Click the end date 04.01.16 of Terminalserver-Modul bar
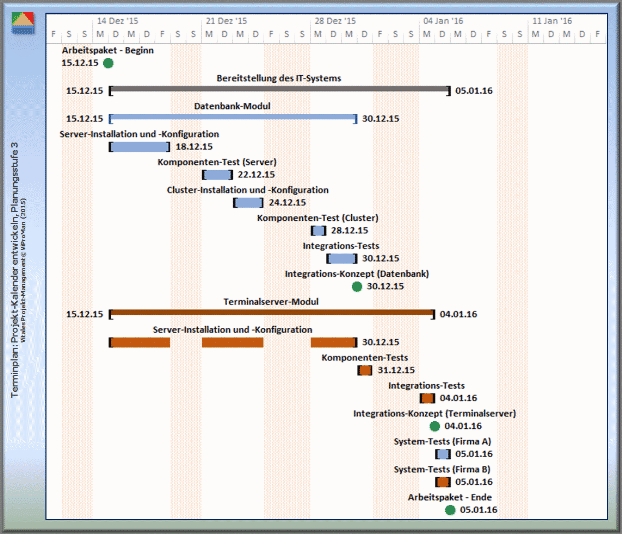 pyautogui.click(x=459, y=314)
